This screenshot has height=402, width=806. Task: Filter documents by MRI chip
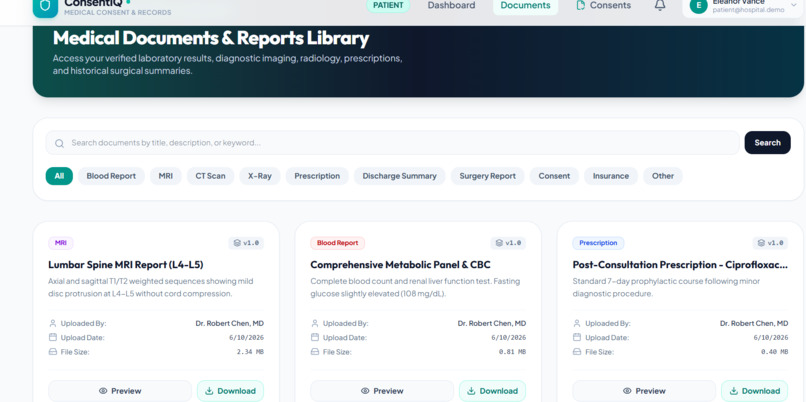(x=166, y=176)
